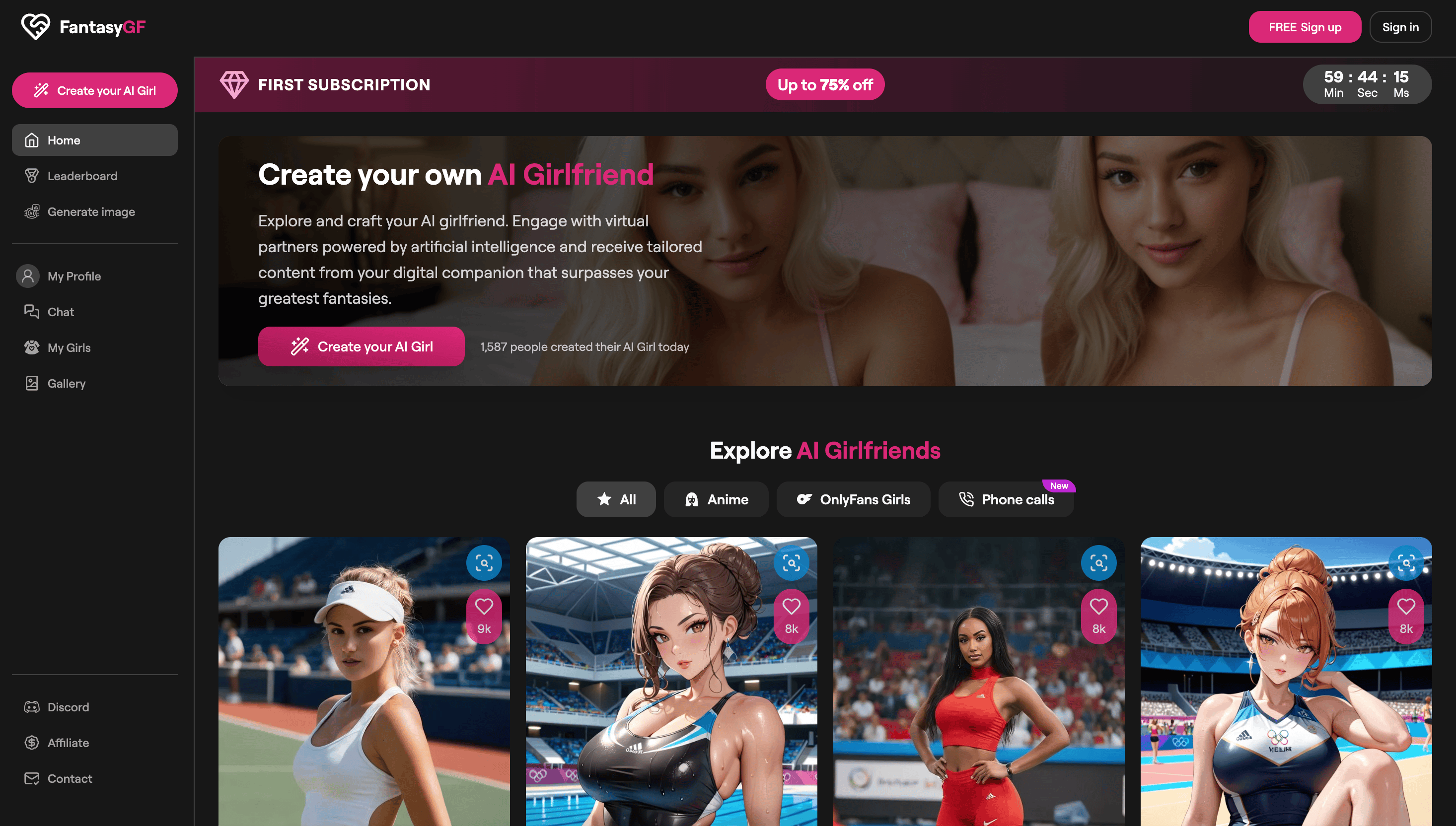The height and width of the screenshot is (826, 1456).
Task: Click the Generate image sidebar icon
Action: click(31, 211)
